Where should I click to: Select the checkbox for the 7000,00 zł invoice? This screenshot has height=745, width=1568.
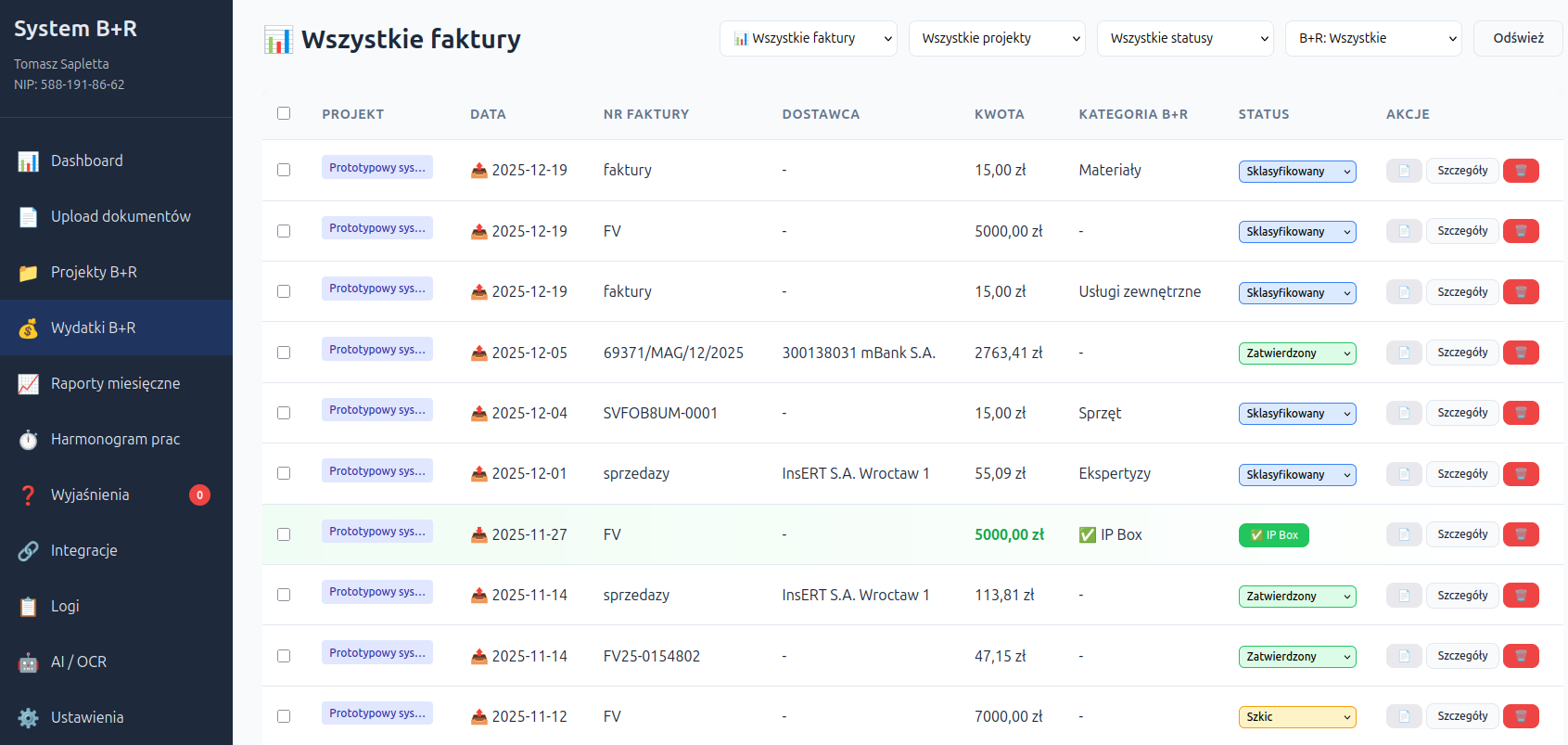(x=284, y=716)
